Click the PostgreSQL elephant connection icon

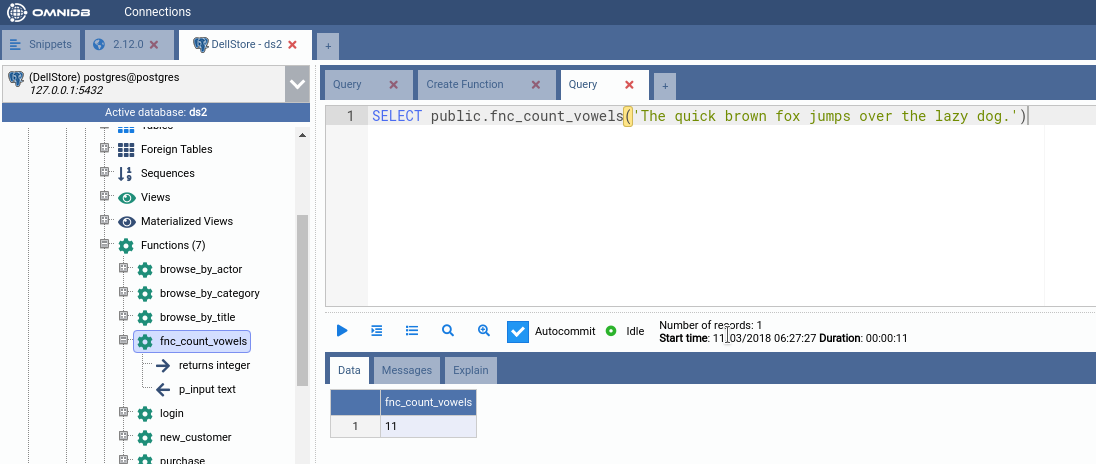16,78
